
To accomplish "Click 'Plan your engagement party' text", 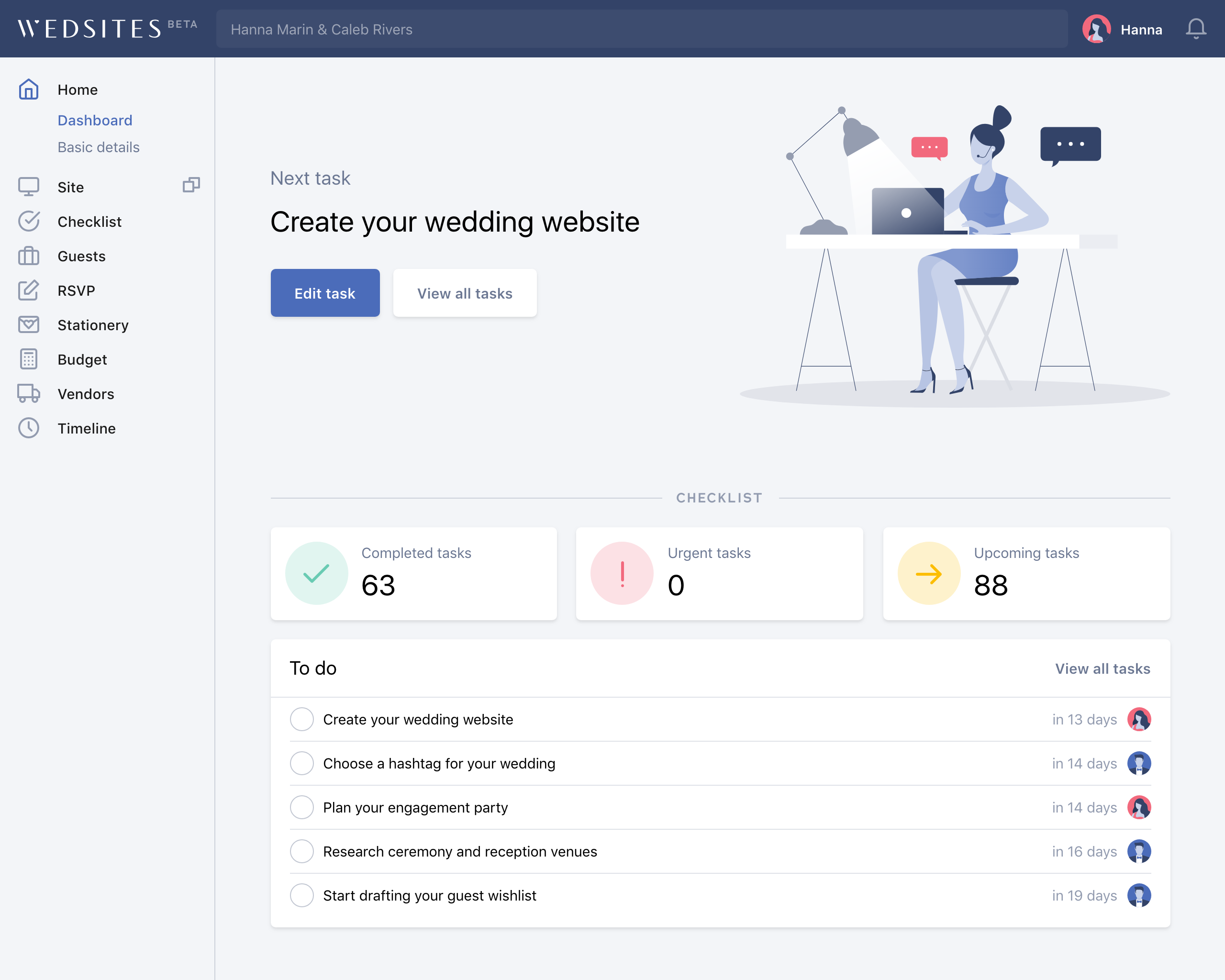I will (415, 807).
